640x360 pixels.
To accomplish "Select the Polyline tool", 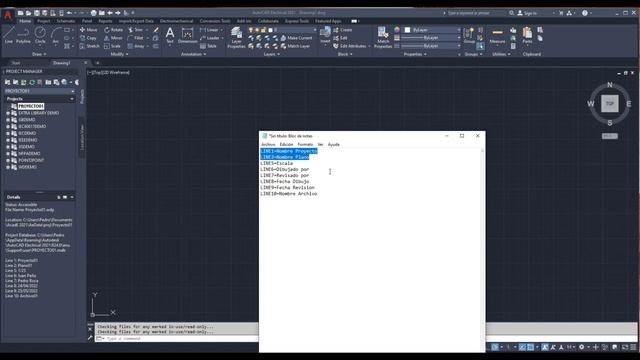I will point(23,35).
